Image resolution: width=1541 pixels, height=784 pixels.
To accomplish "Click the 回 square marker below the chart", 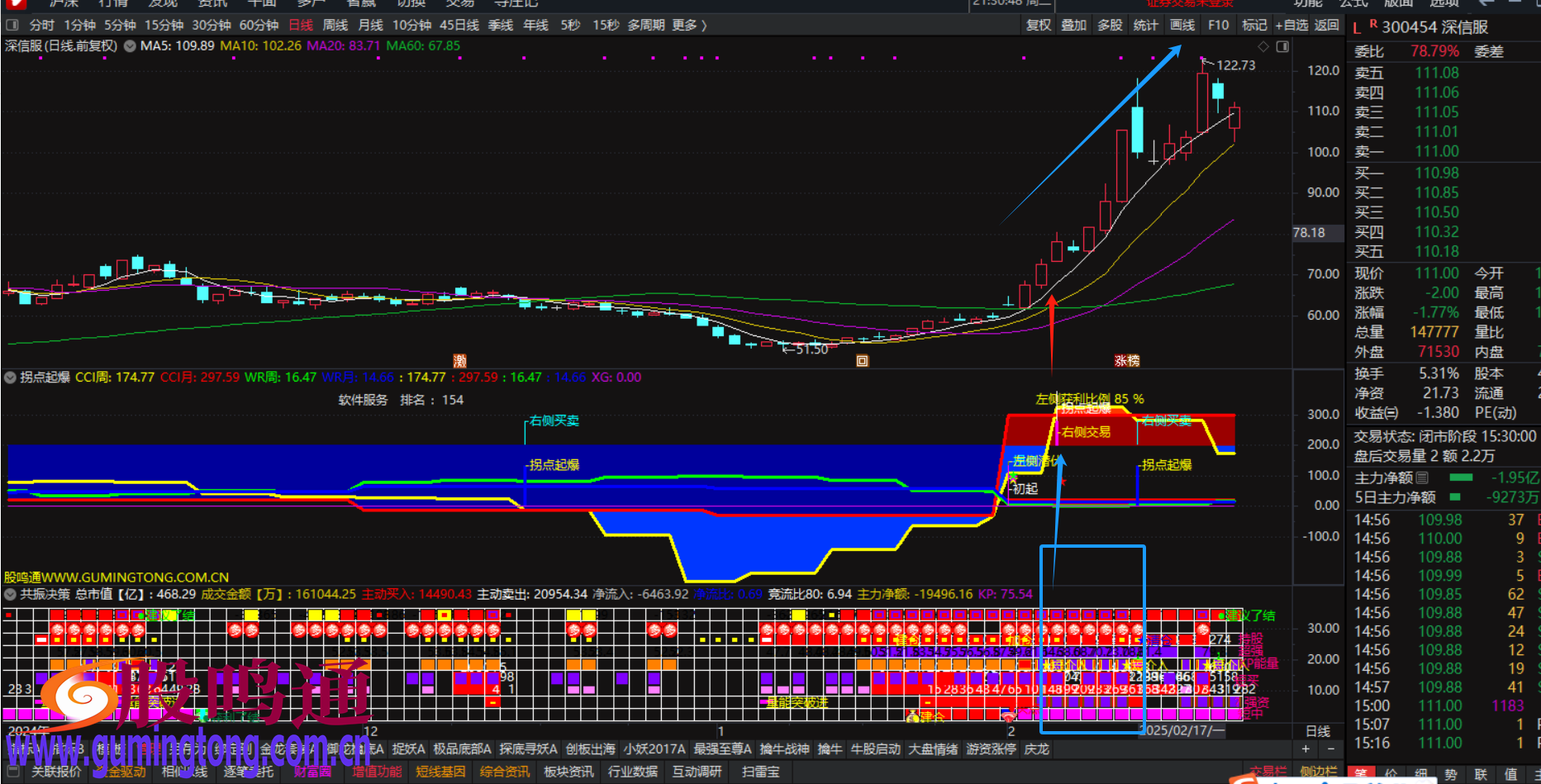I will [x=862, y=361].
